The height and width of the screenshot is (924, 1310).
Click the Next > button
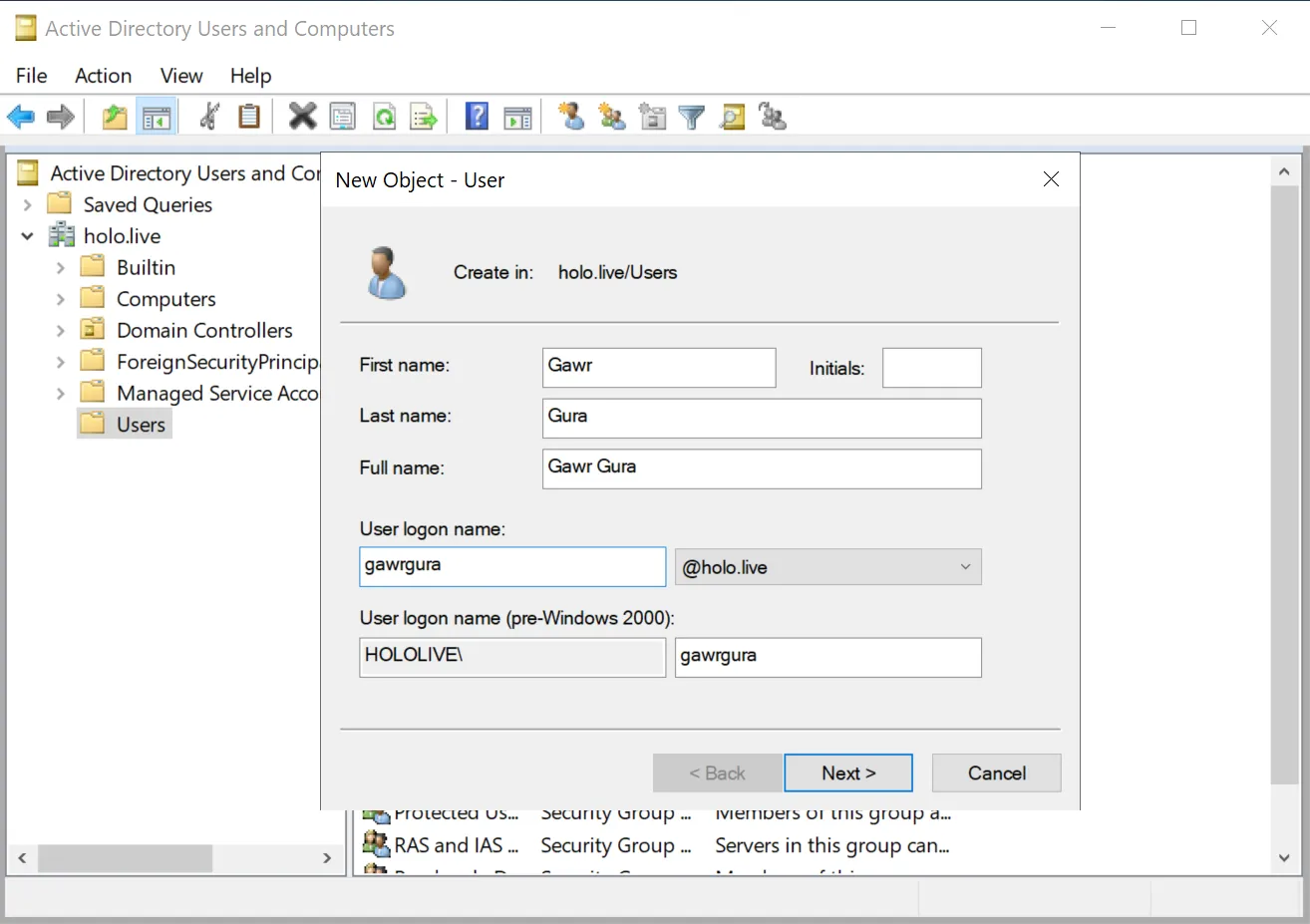[848, 773]
